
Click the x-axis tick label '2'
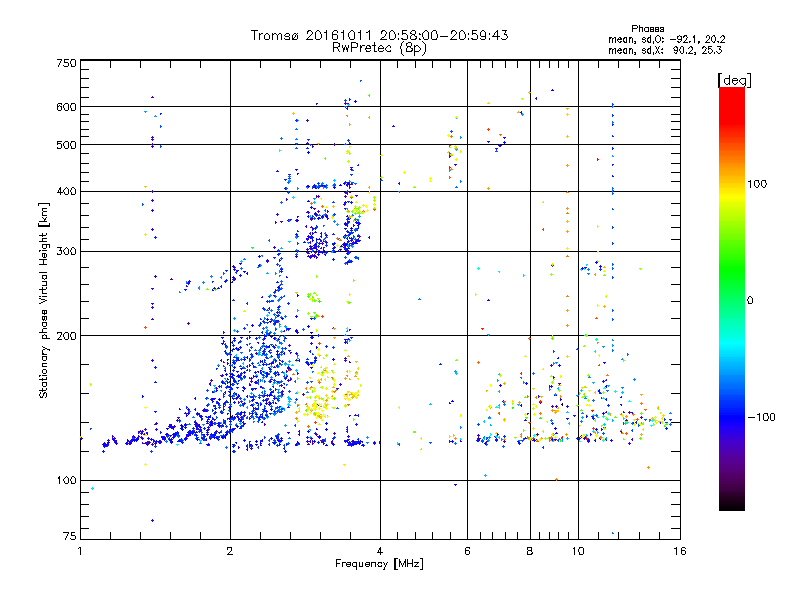[230, 551]
